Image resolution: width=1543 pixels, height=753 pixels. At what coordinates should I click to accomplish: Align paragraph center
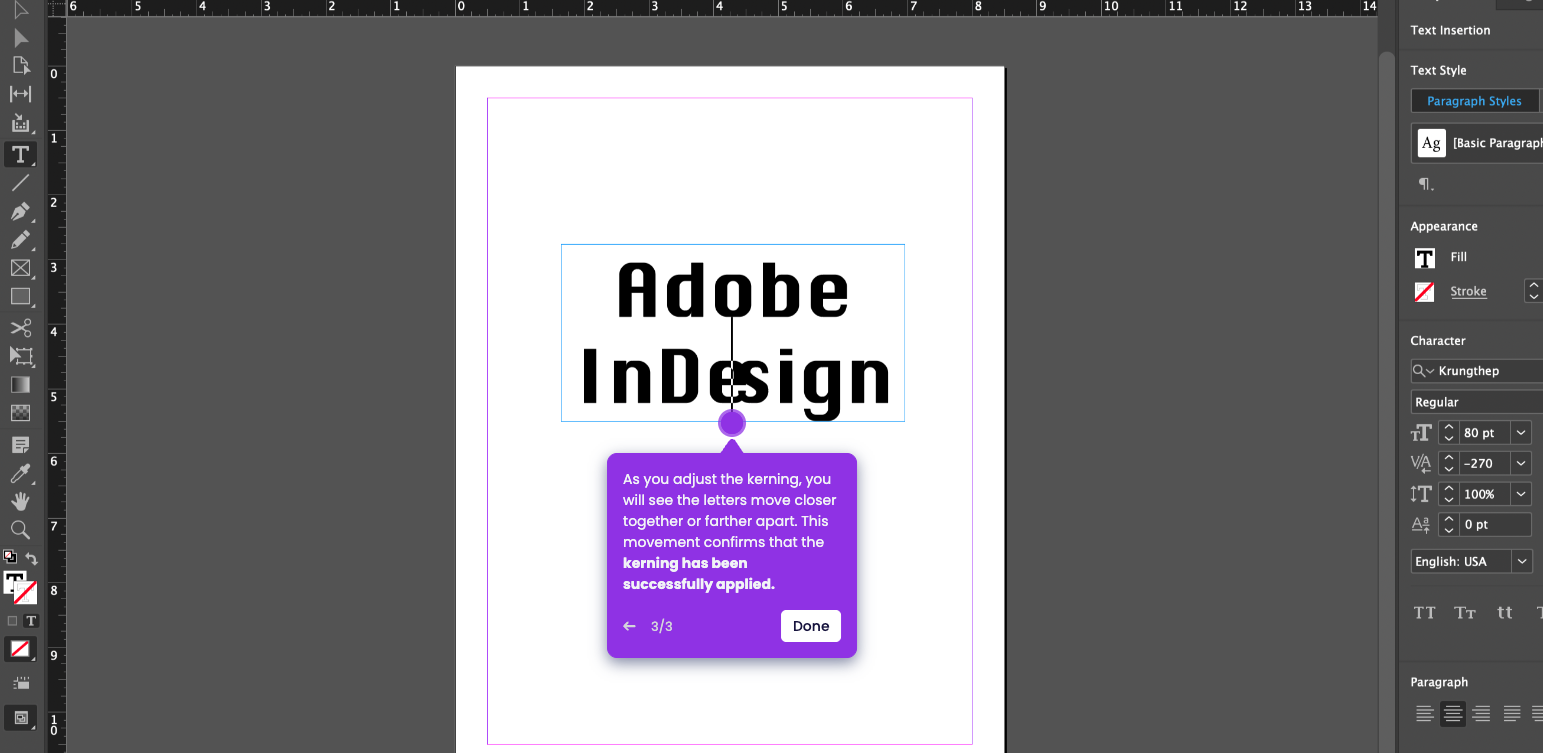point(1453,714)
